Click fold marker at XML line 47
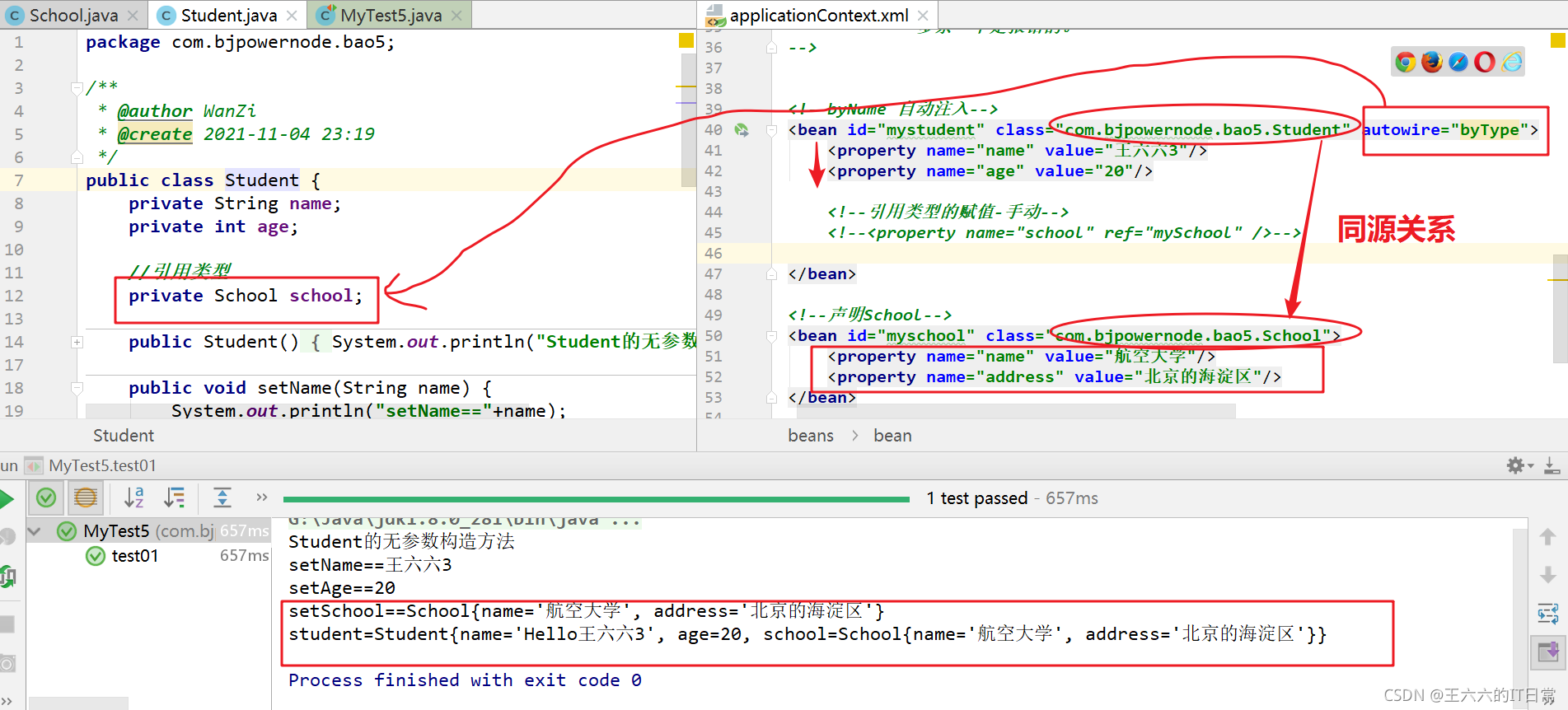Viewport: 1568px width, 710px height. 772,274
